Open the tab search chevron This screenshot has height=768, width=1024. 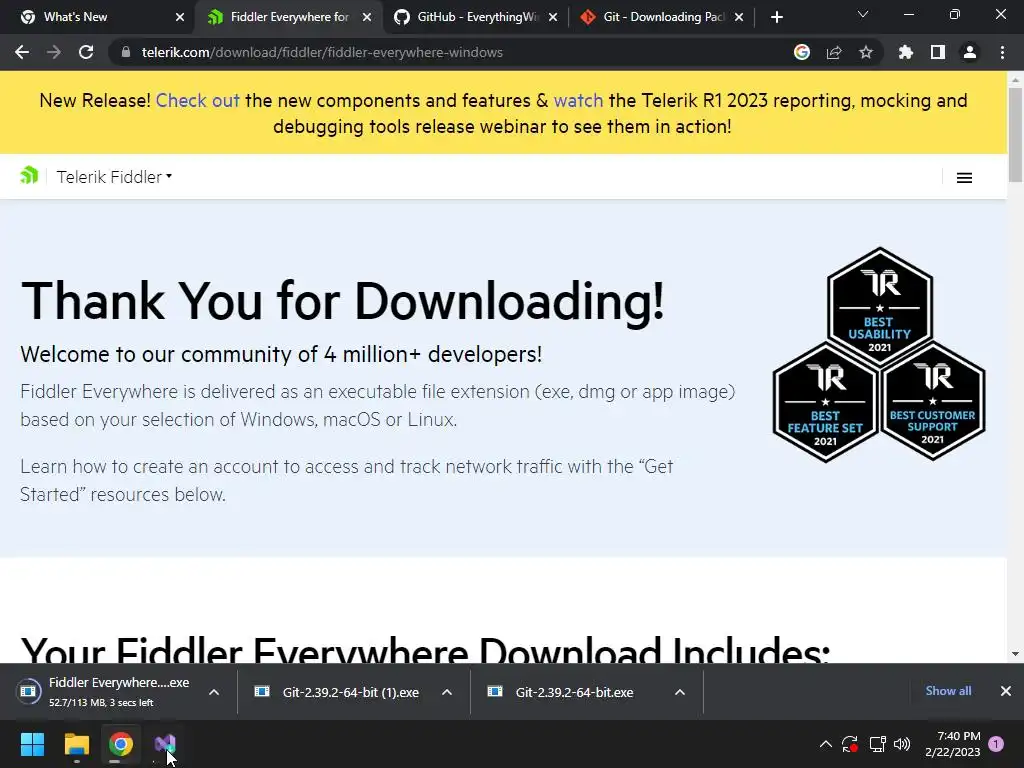point(863,14)
